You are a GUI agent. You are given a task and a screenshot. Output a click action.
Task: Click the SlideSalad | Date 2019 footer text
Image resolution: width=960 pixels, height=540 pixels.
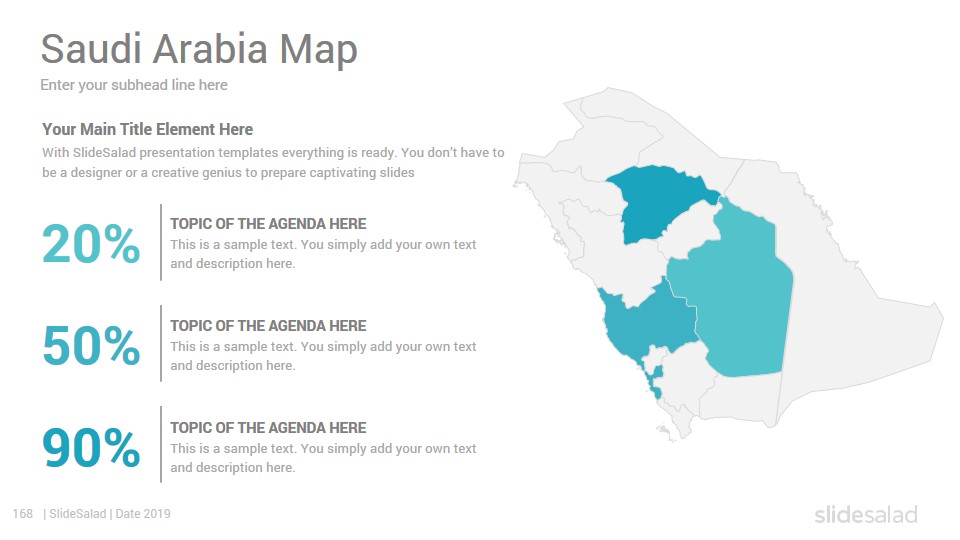pos(107,514)
